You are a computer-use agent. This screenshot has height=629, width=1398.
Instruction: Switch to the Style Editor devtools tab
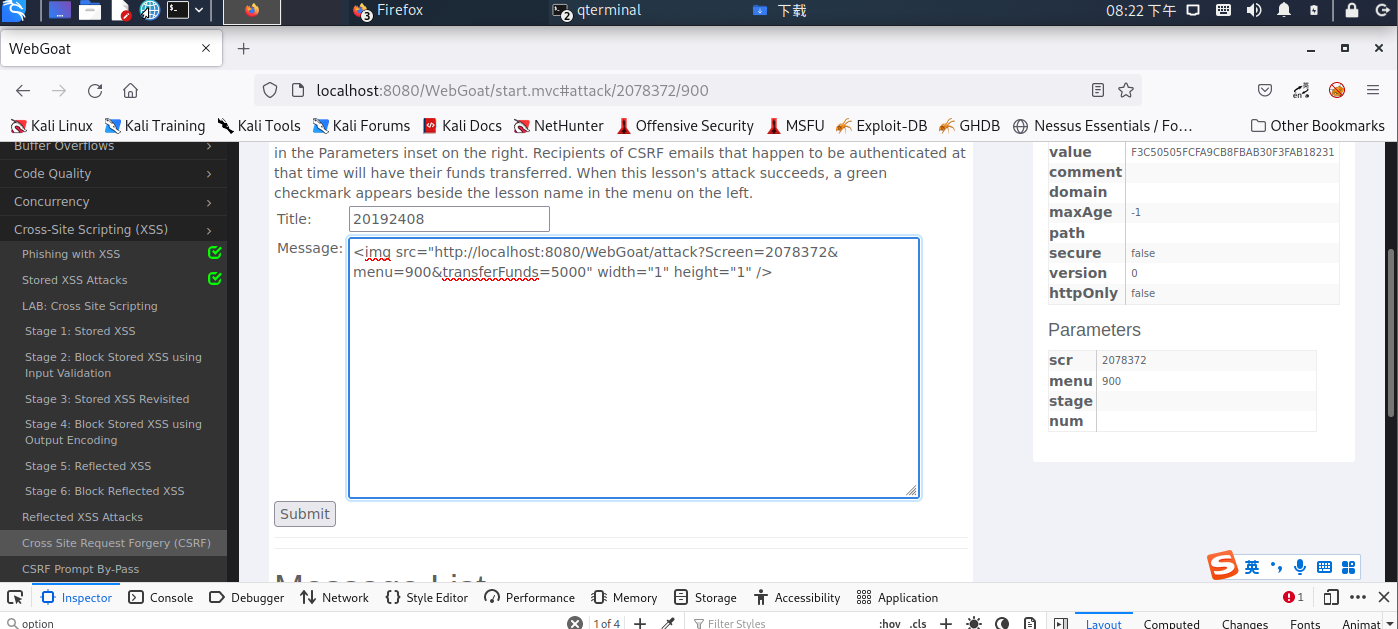click(426, 597)
